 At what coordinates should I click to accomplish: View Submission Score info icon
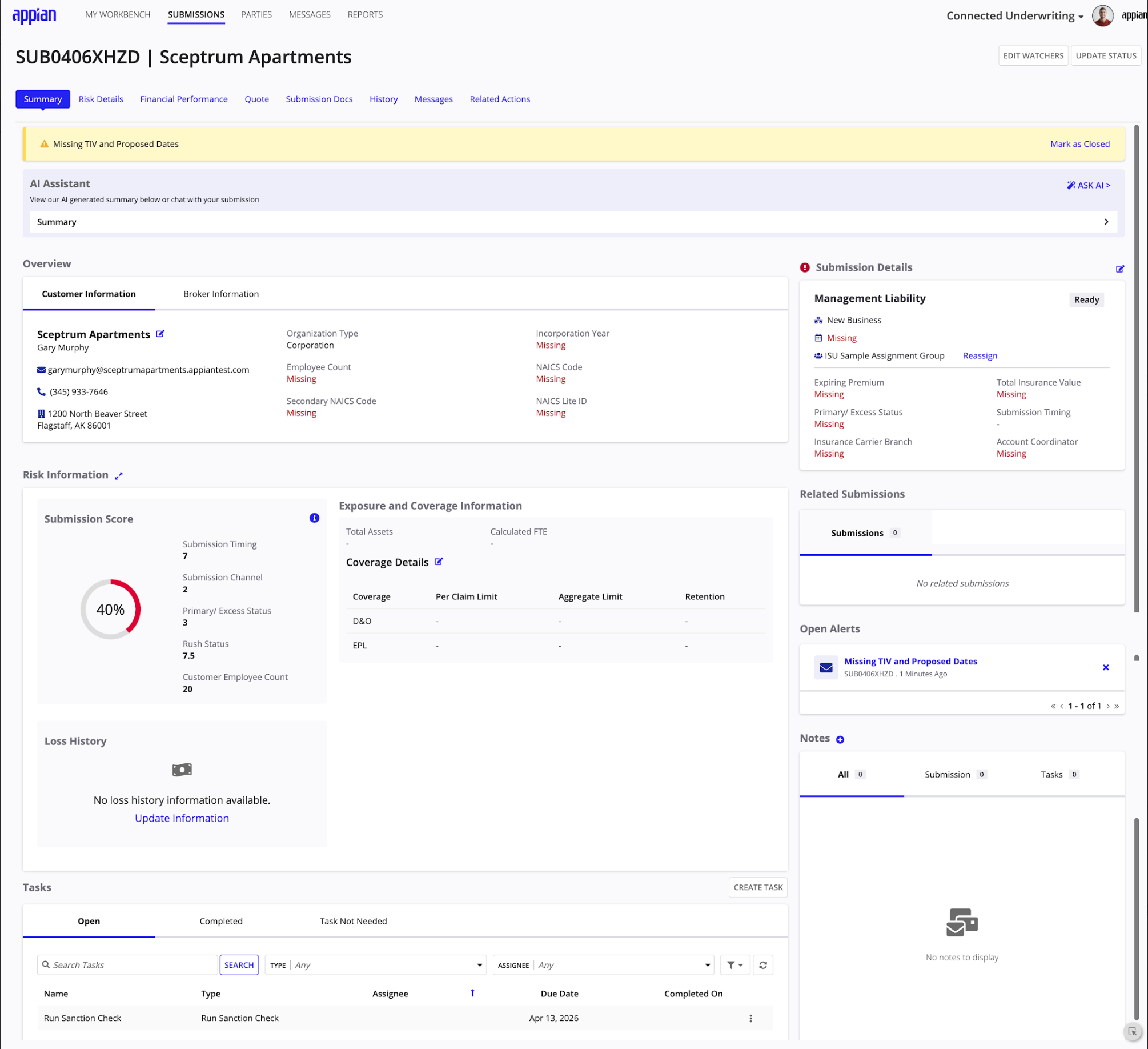click(x=314, y=518)
